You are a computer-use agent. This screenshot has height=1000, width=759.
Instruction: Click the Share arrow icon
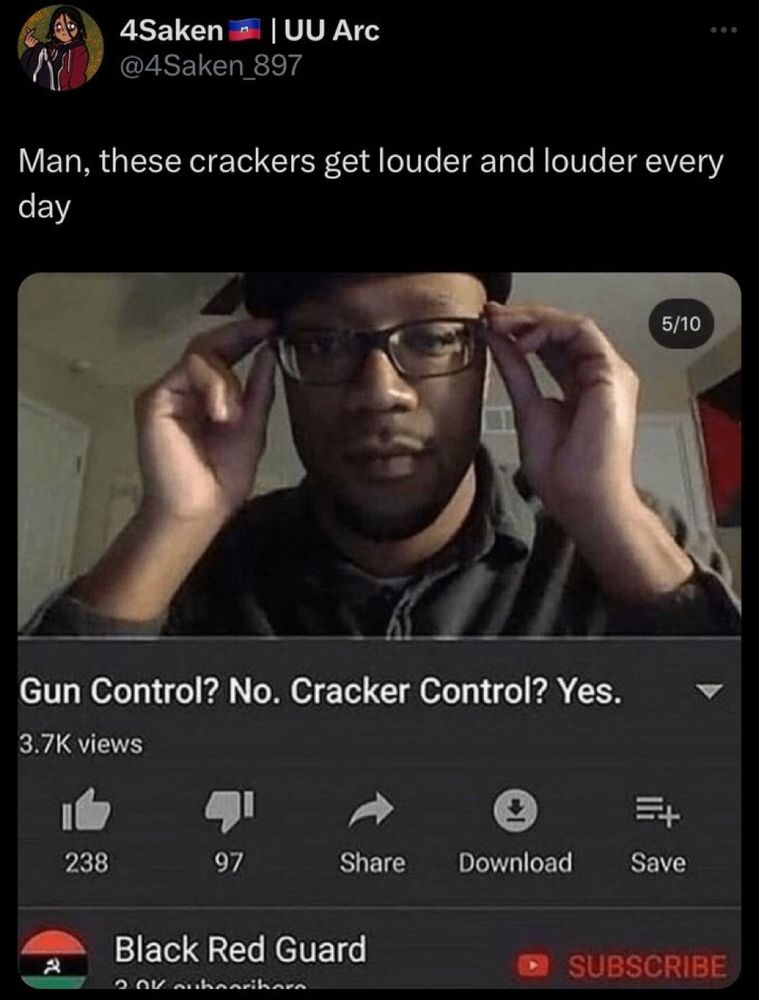[x=371, y=809]
